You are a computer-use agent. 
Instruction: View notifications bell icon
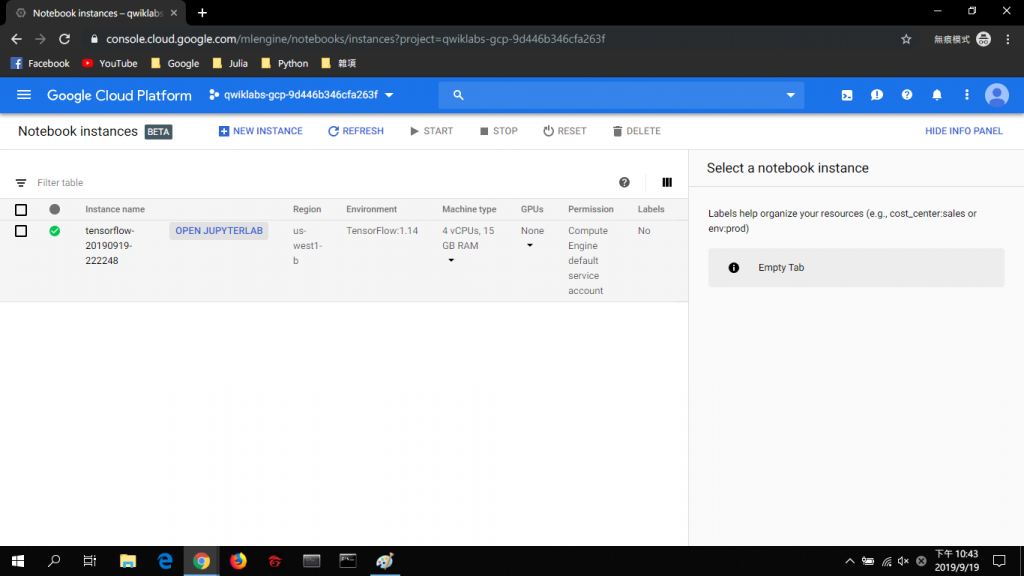coord(936,95)
